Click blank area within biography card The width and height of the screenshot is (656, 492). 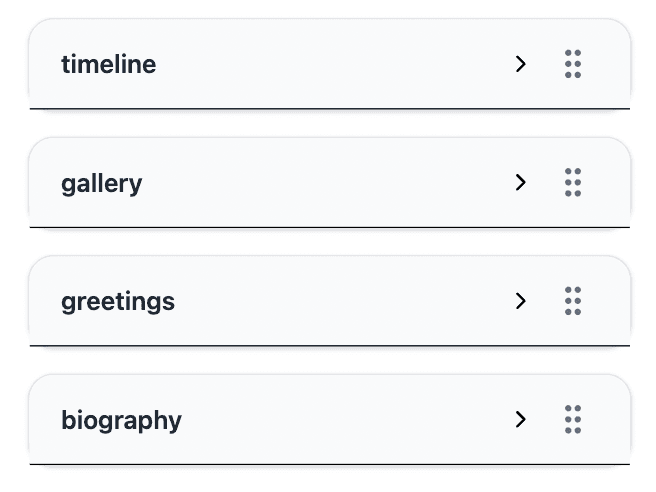[x=330, y=420]
